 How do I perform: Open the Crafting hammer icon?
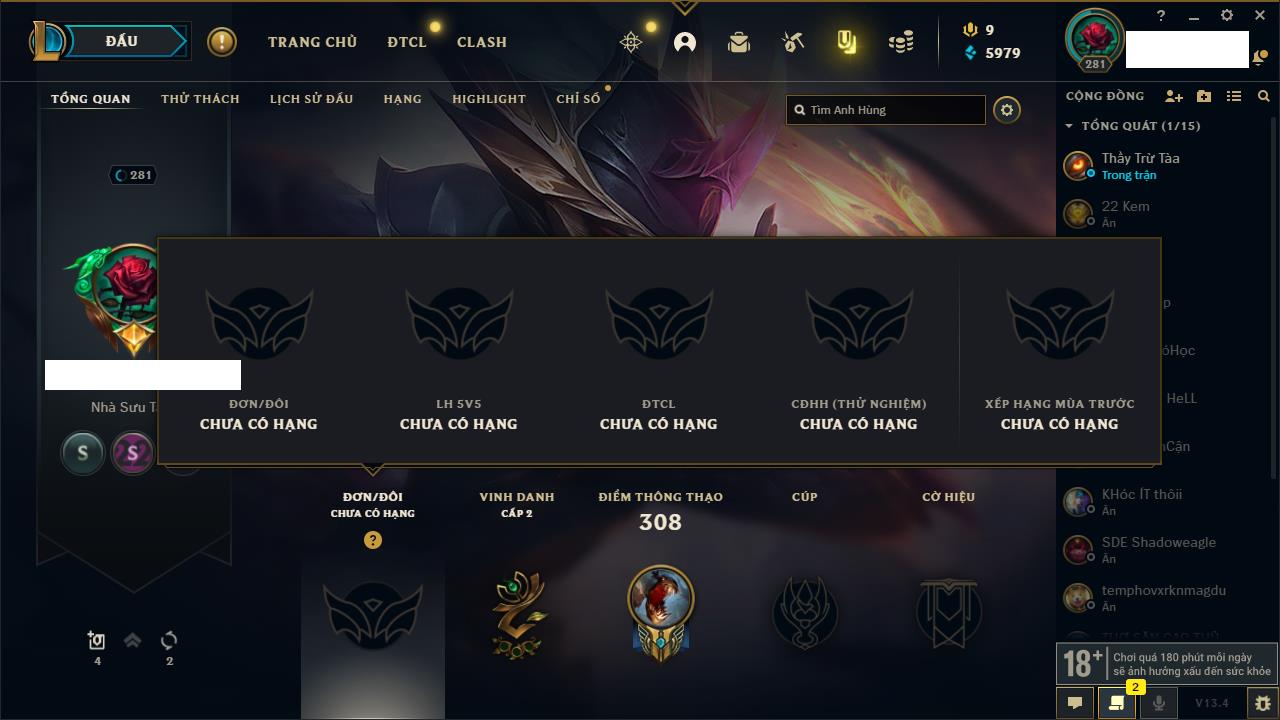click(793, 42)
